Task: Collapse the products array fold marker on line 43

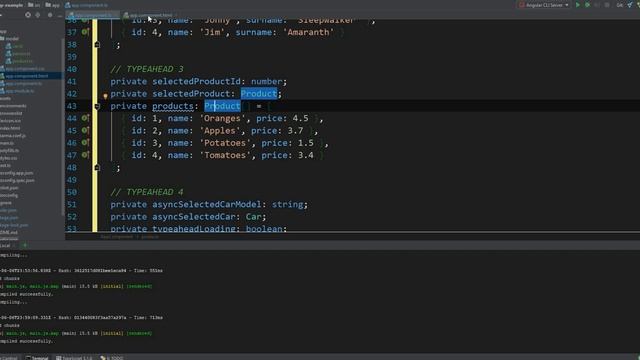Action: click(97, 106)
